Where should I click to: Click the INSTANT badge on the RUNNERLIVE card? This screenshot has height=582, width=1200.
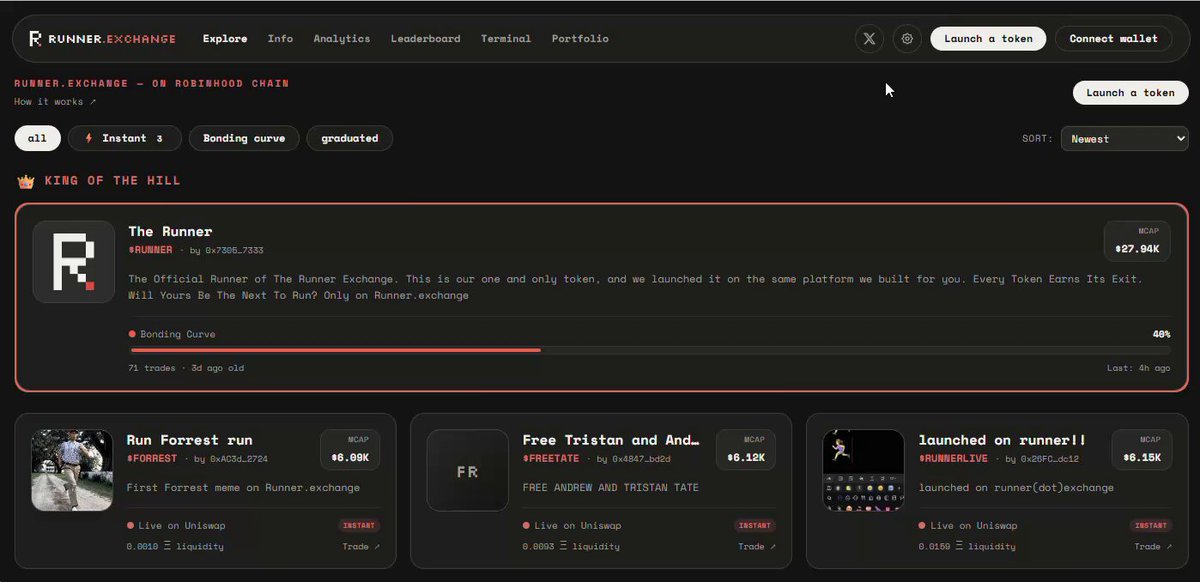1151,526
